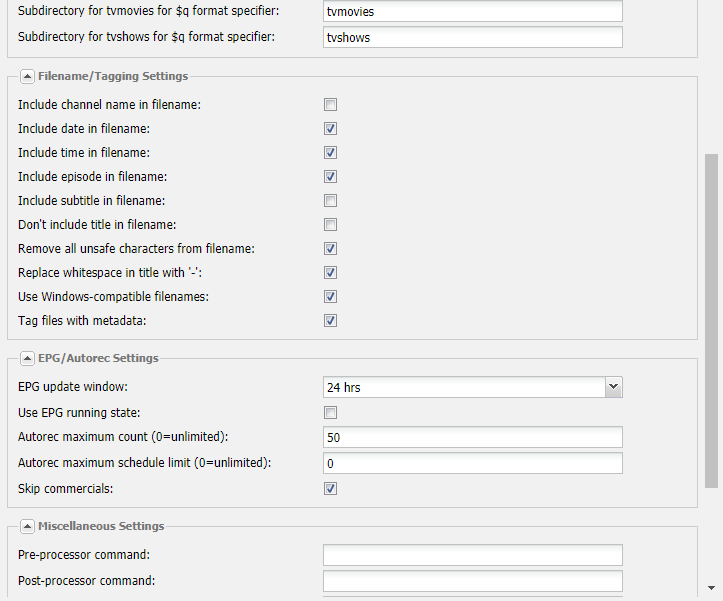Screen dimensions: 723x601
Task: Uncheck Use Windows-compatible filenames
Action: pos(330,297)
